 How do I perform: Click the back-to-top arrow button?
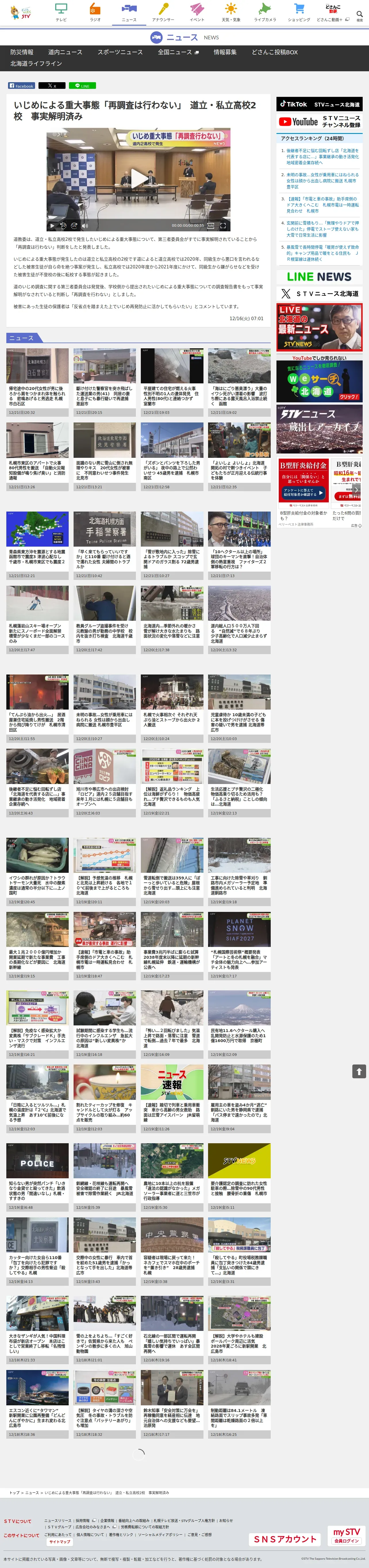[x=359, y=1071]
